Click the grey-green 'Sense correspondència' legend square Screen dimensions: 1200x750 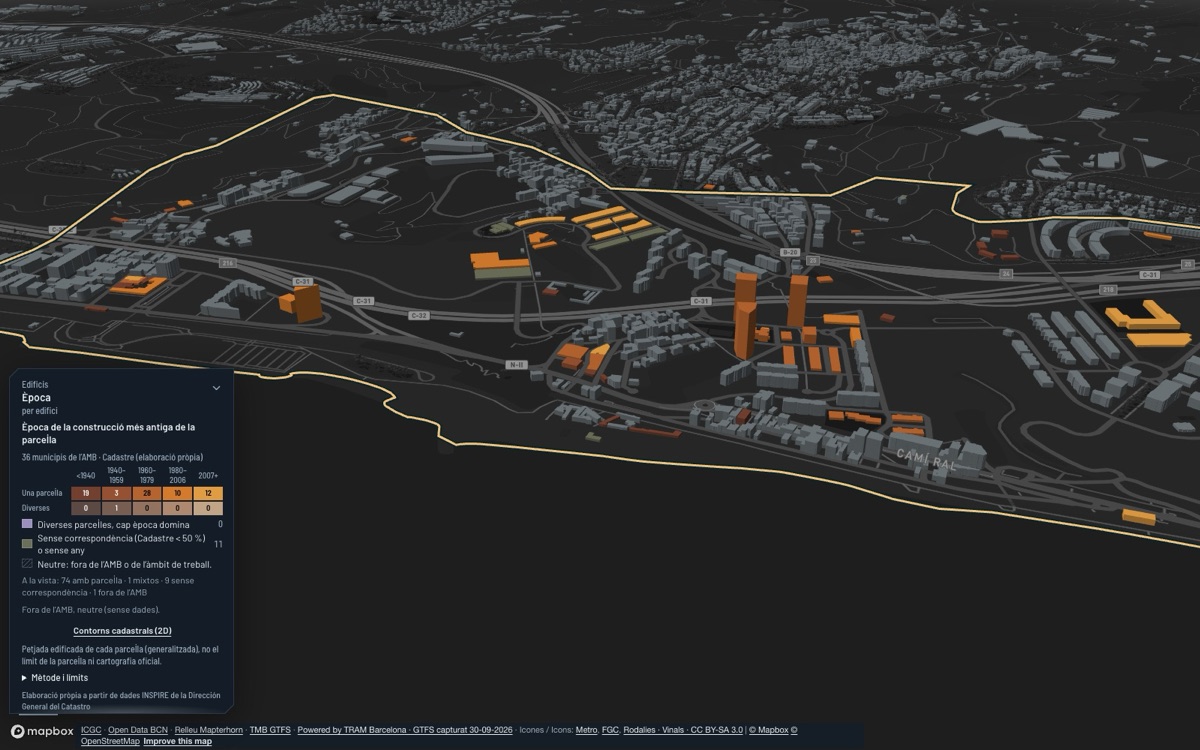[27, 544]
